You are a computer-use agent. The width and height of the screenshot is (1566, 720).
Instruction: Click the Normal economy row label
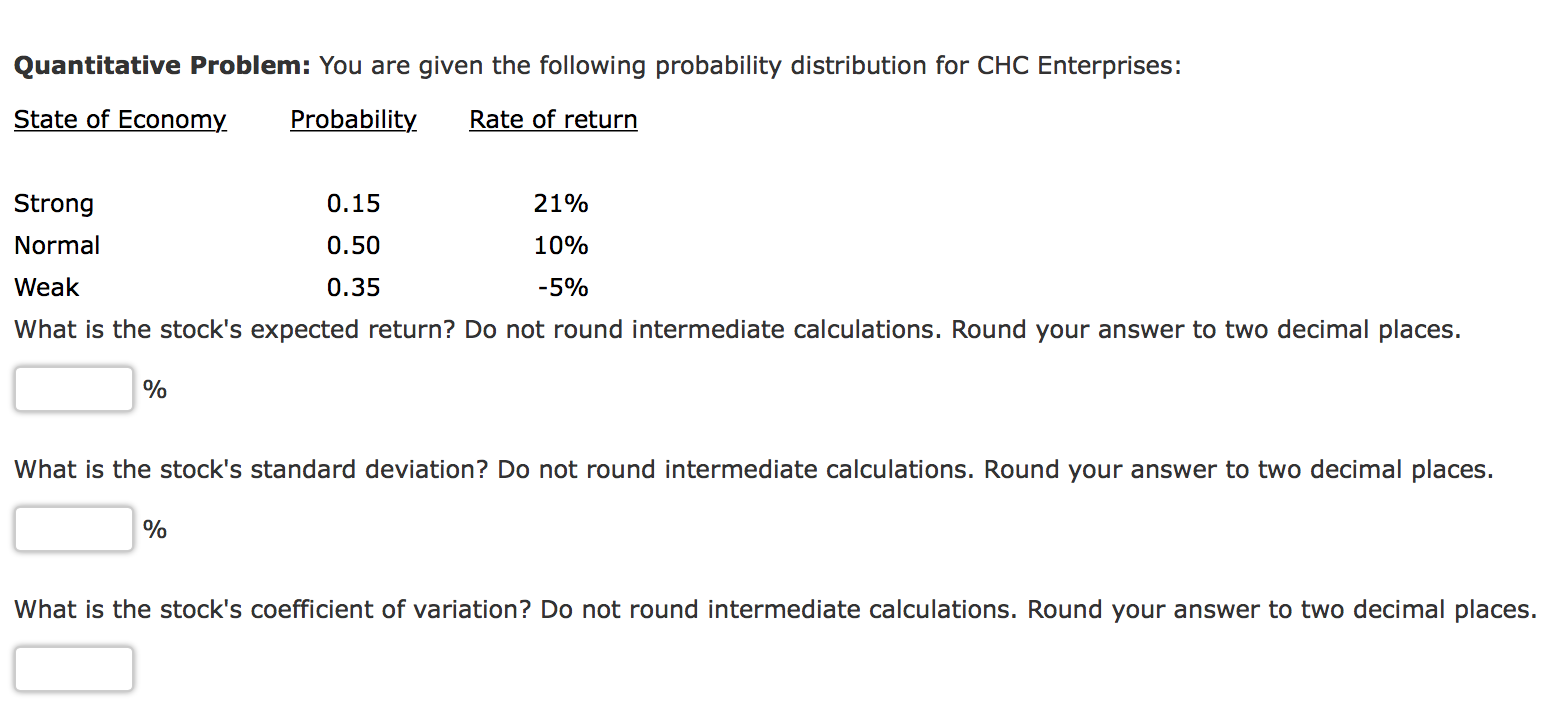[x=56, y=245]
